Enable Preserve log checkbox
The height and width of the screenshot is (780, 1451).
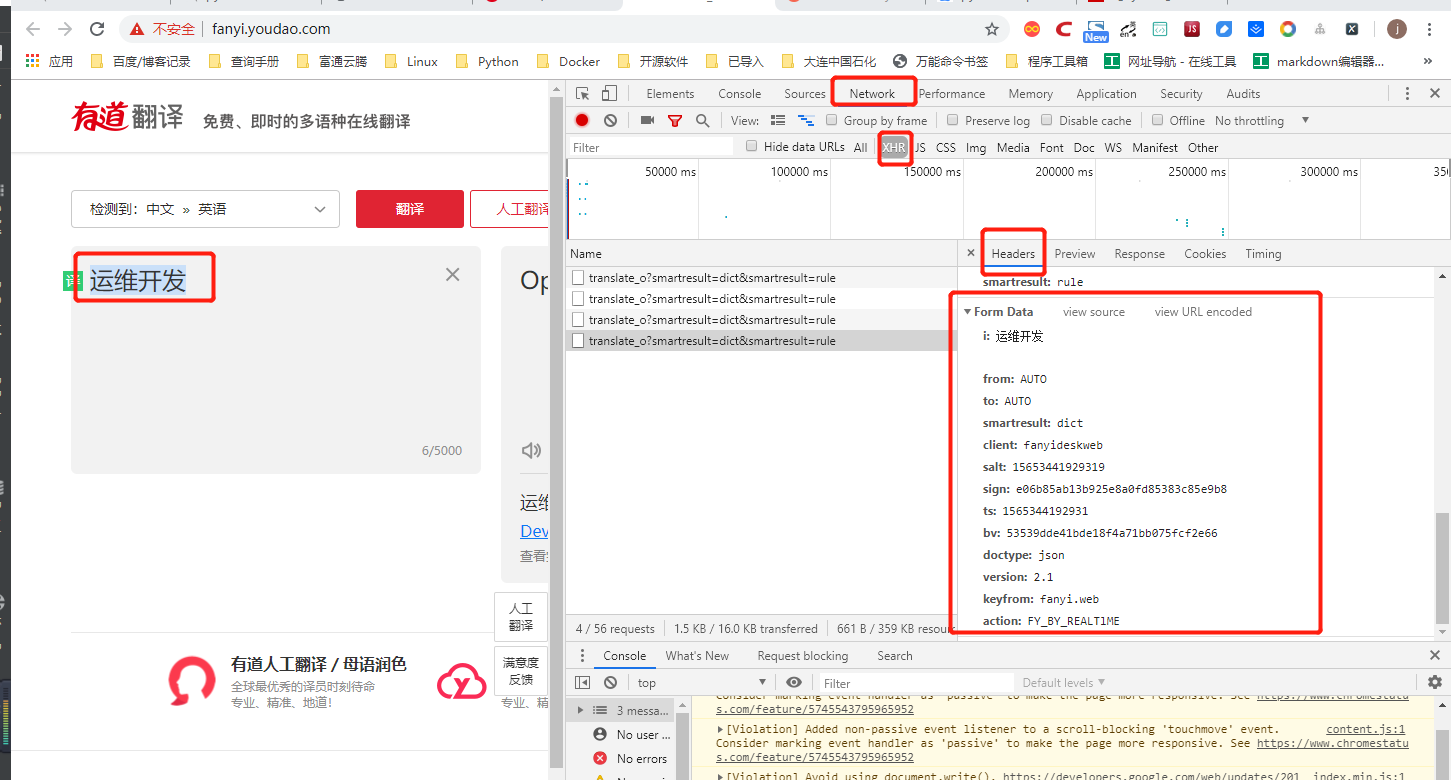point(953,120)
